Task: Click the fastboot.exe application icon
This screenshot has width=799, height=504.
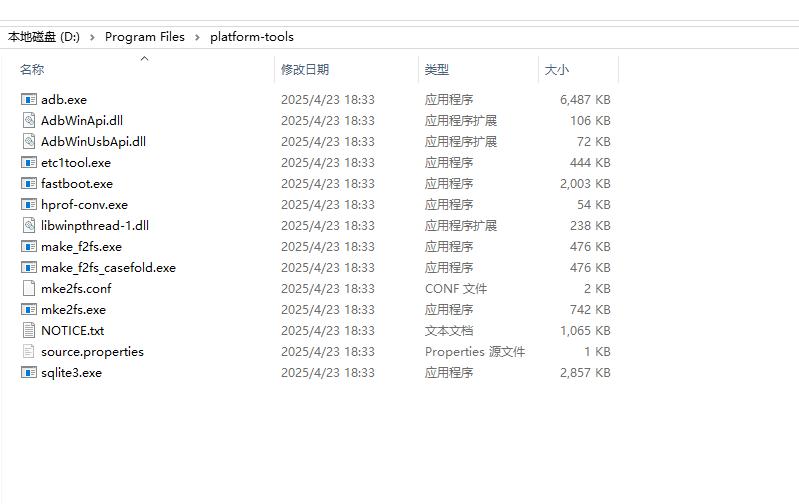Action: tap(29, 183)
